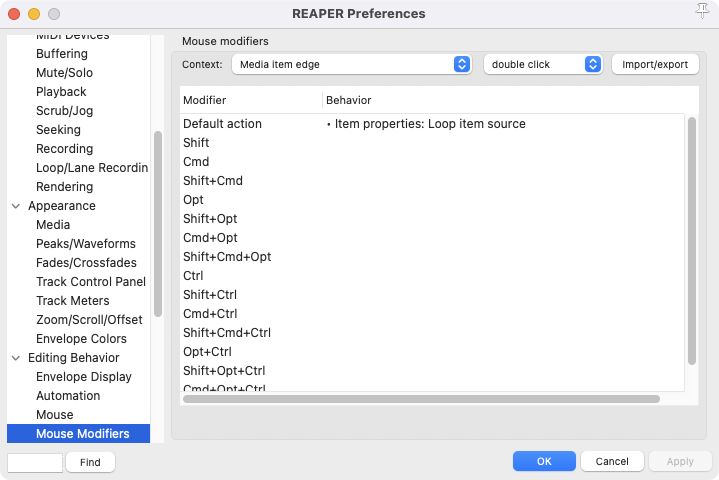Cancel the preferences dialog

pos(612,461)
